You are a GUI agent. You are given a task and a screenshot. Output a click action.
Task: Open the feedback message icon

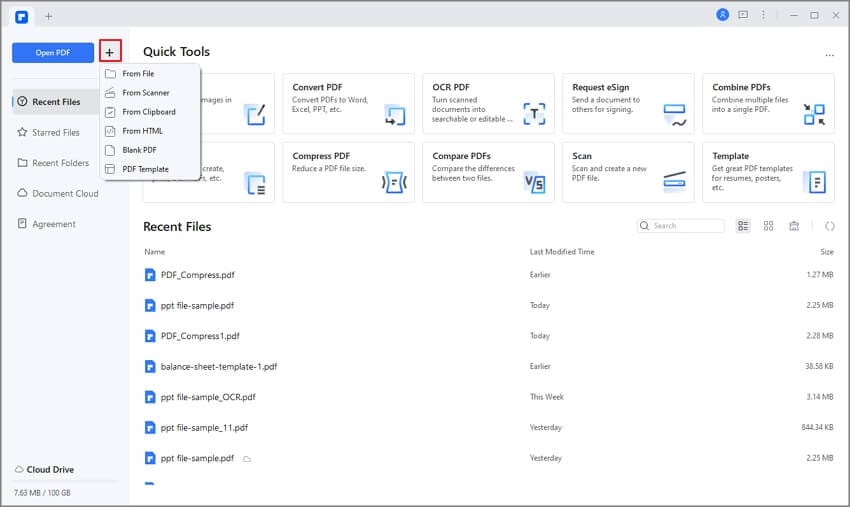click(743, 15)
